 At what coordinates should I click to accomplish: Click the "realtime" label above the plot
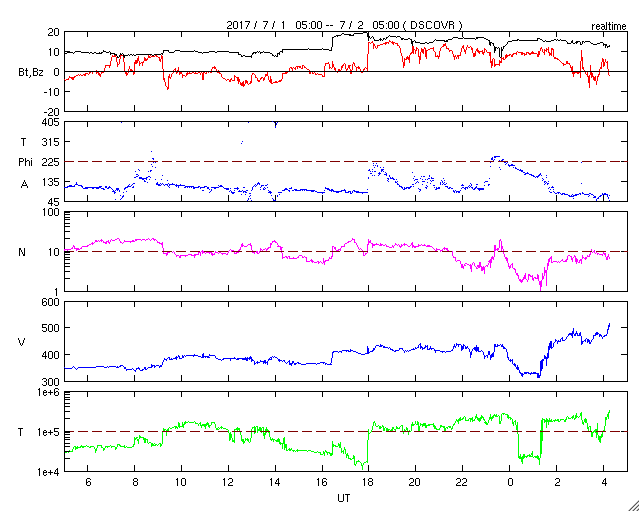point(609,27)
